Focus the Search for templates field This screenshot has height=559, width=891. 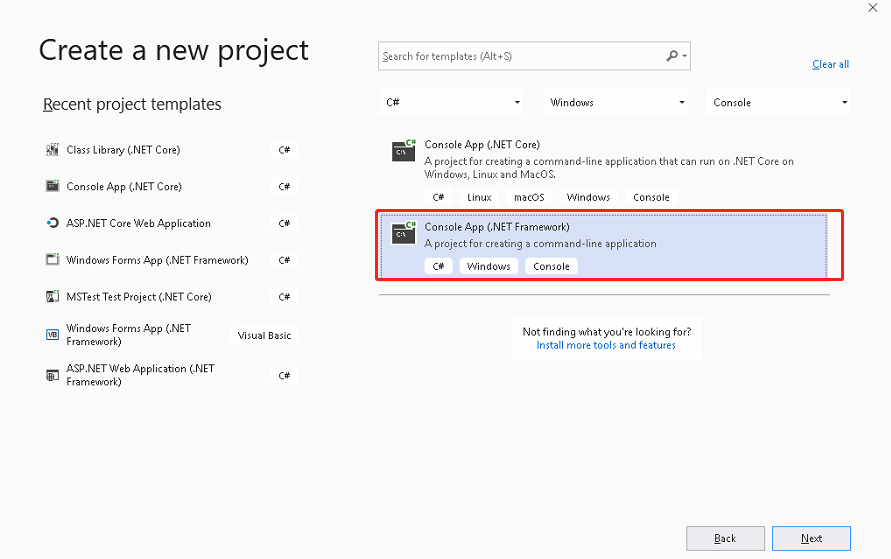(520, 56)
